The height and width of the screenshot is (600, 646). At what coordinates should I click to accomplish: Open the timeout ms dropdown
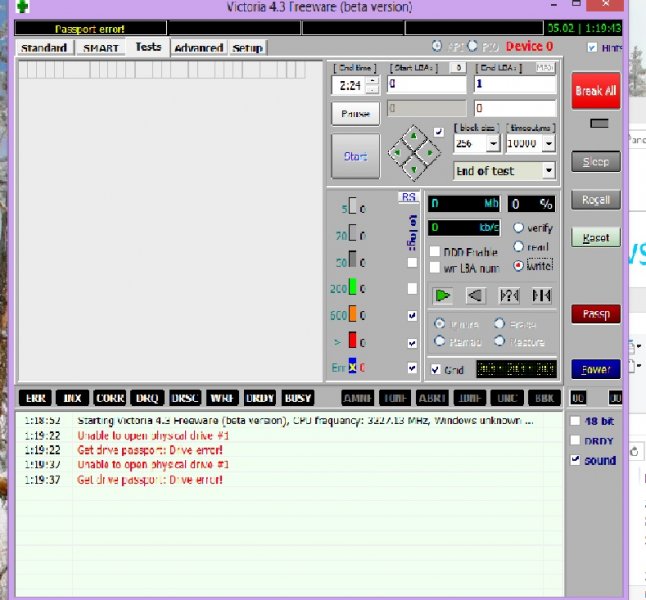click(549, 143)
